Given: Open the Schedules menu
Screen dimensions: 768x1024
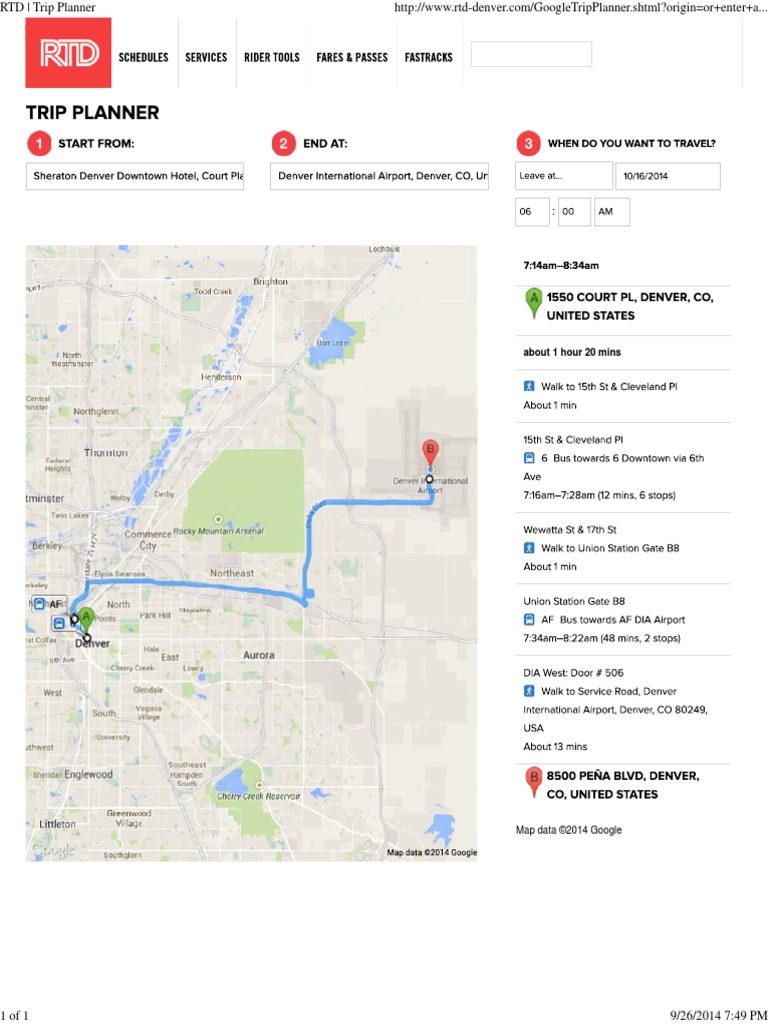Looking at the screenshot, I should coord(144,57).
